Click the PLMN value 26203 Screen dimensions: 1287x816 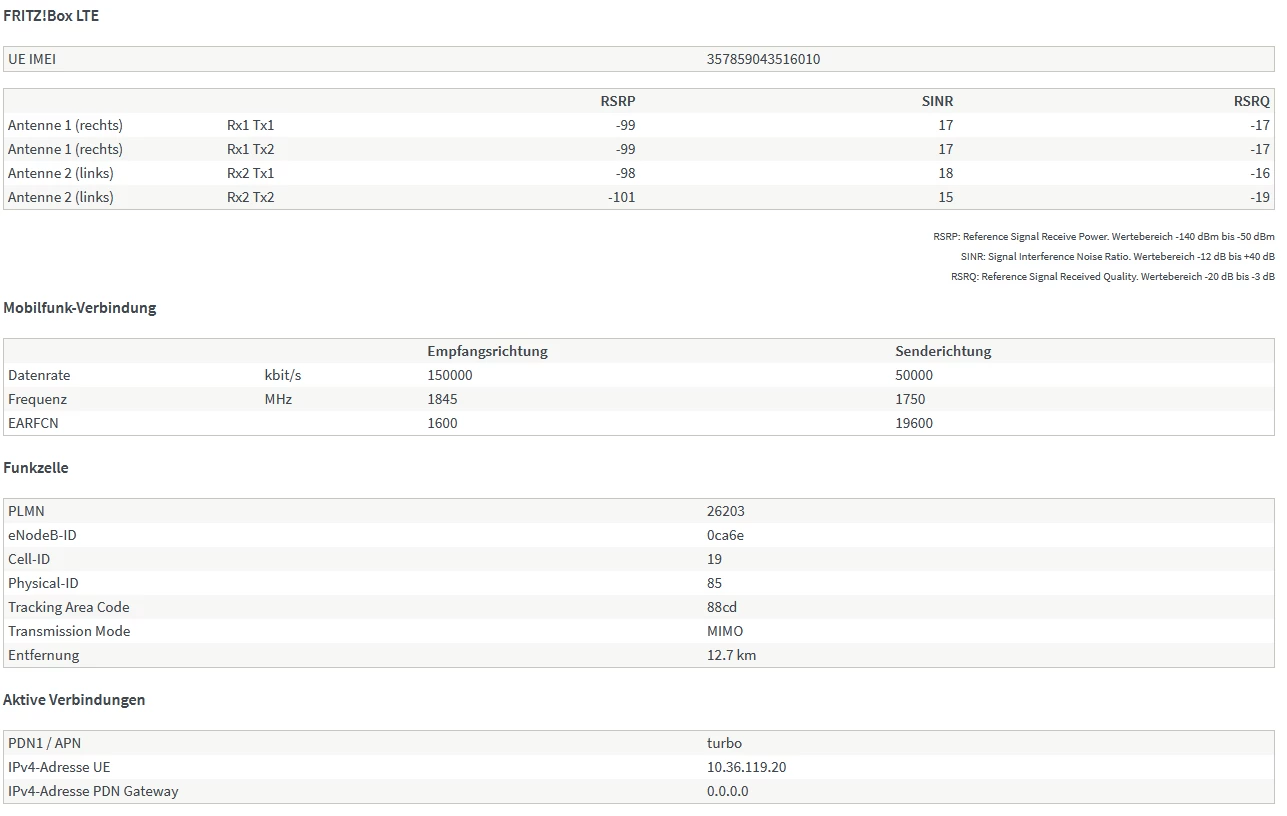(726, 511)
